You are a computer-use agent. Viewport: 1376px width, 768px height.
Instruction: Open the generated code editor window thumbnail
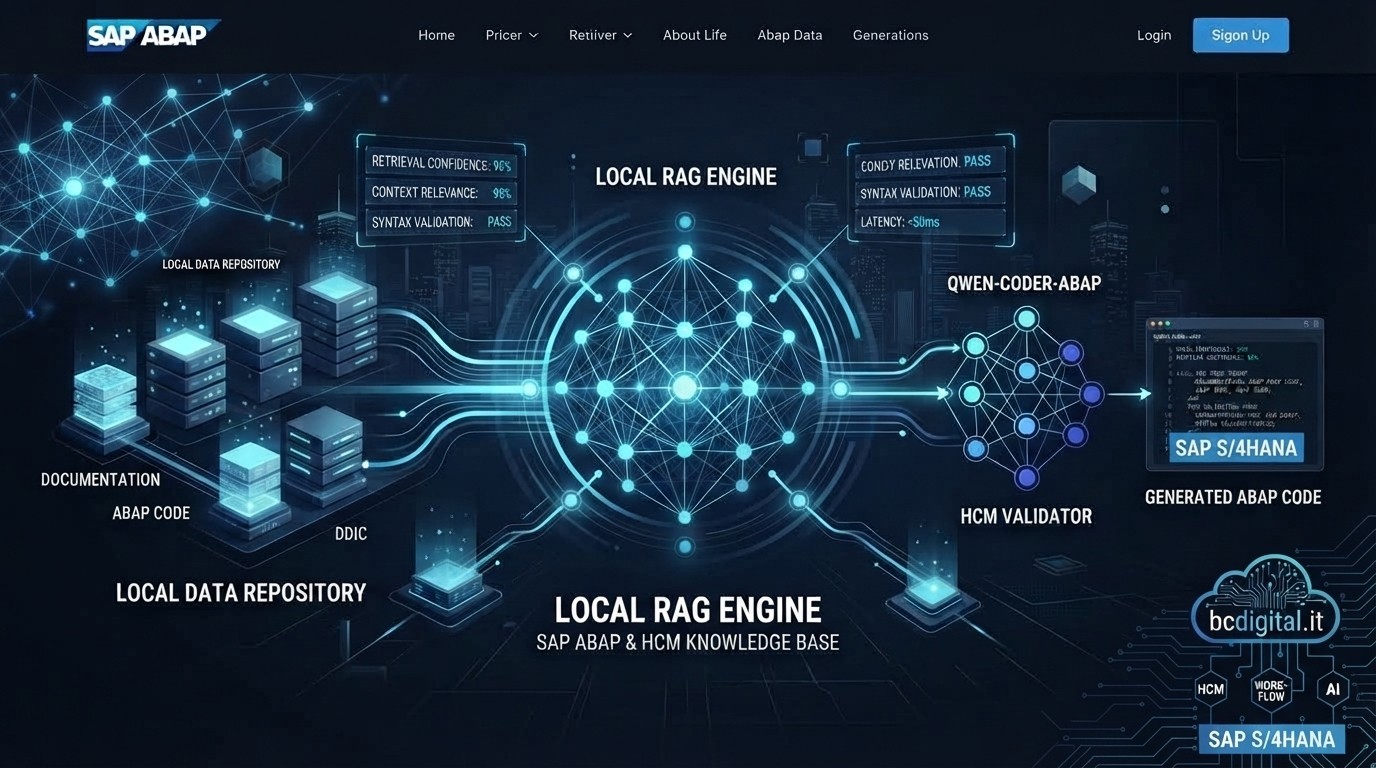1235,394
